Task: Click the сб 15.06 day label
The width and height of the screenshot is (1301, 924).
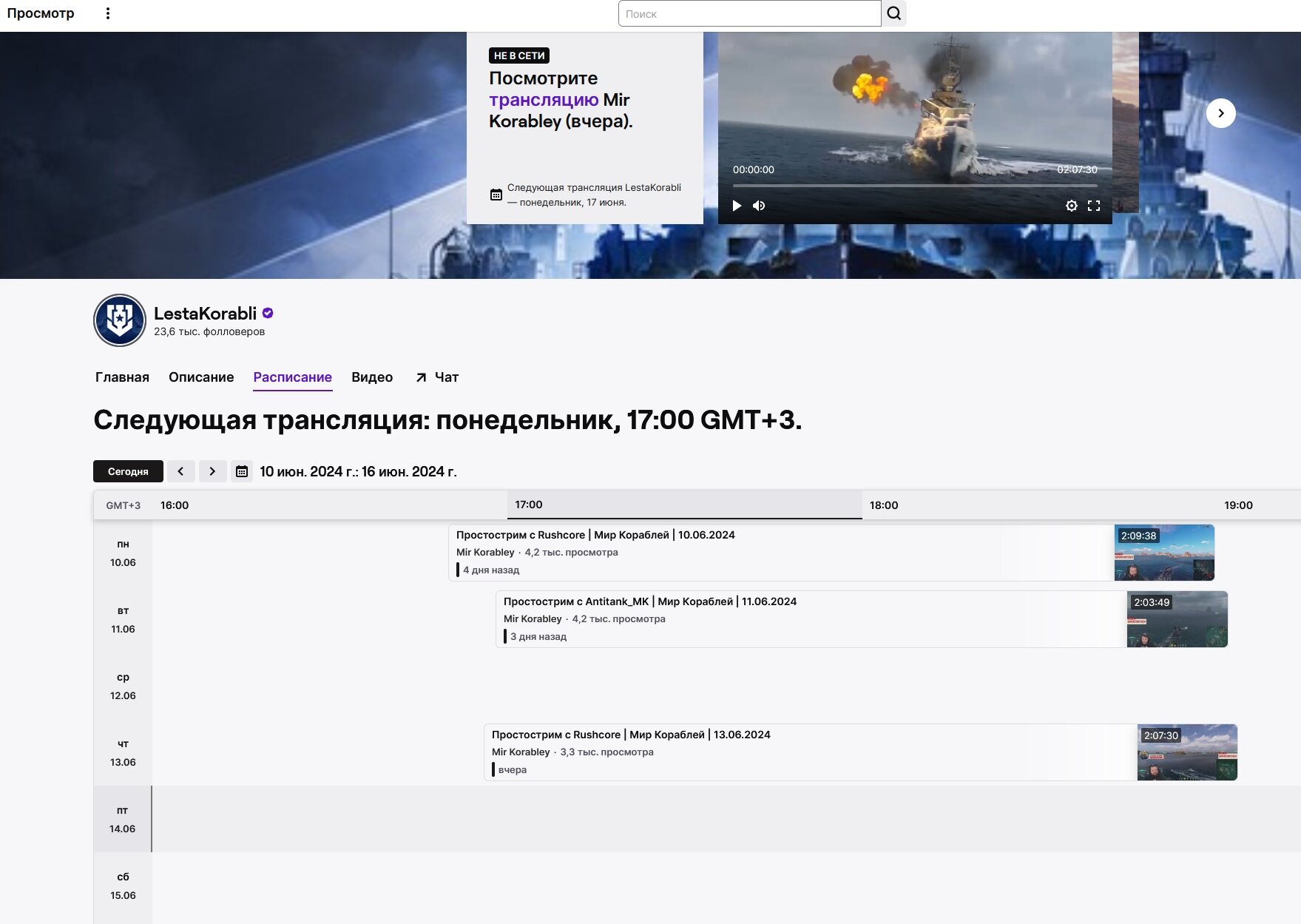Action: coord(123,886)
